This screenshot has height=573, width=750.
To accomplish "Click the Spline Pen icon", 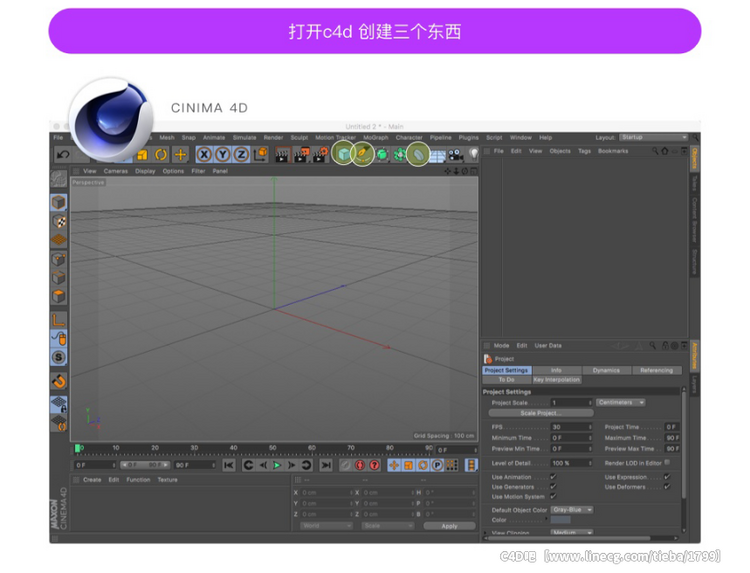I will coord(363,154).
